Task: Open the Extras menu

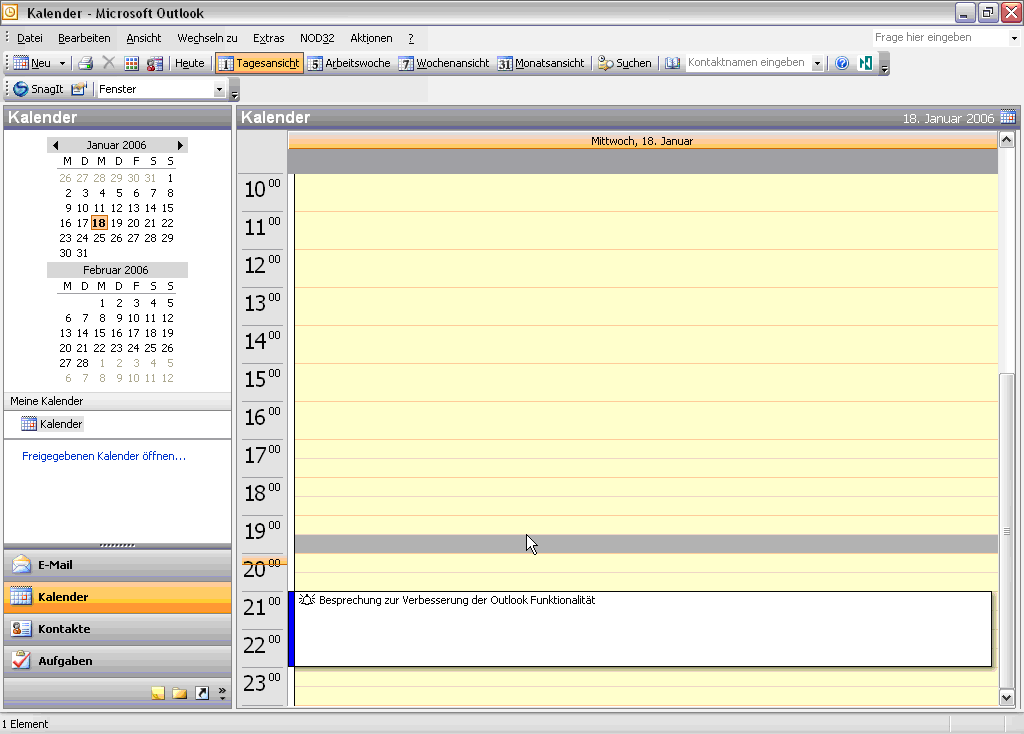Action: pos(268,38)
